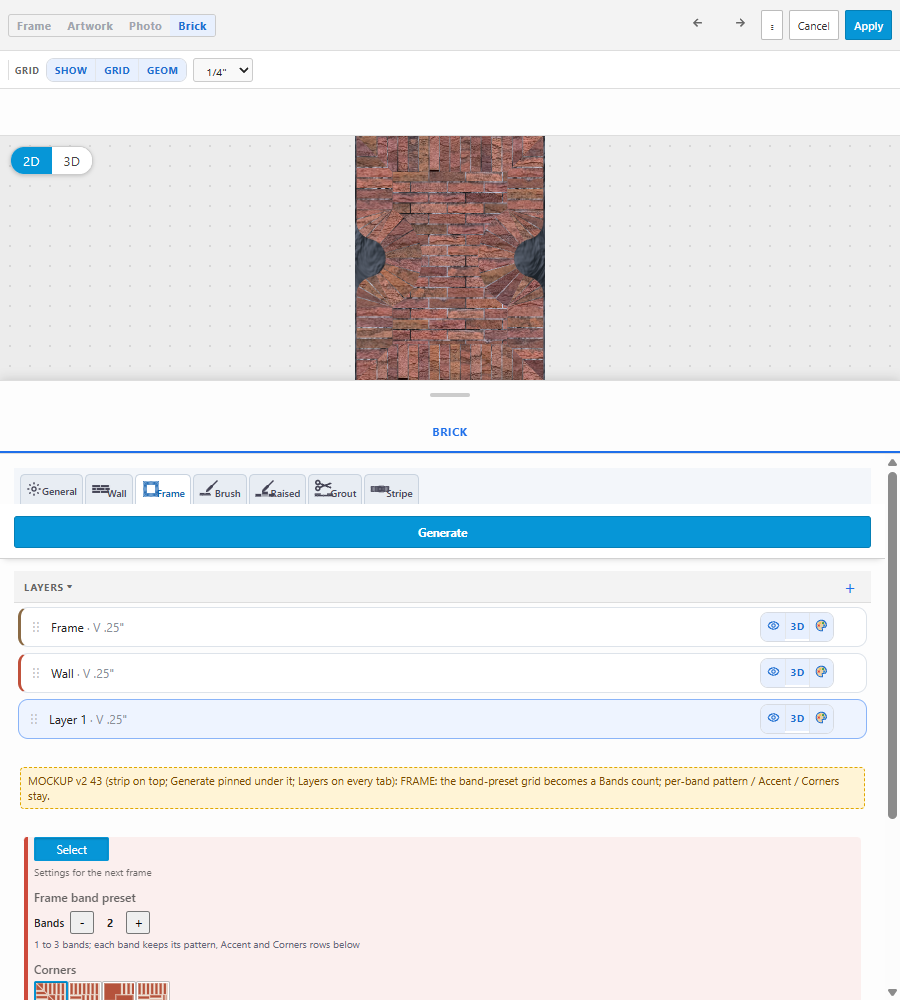Click the panel grabber handle above BRICK
The image size is (900, 1000).
coord(450,395)
